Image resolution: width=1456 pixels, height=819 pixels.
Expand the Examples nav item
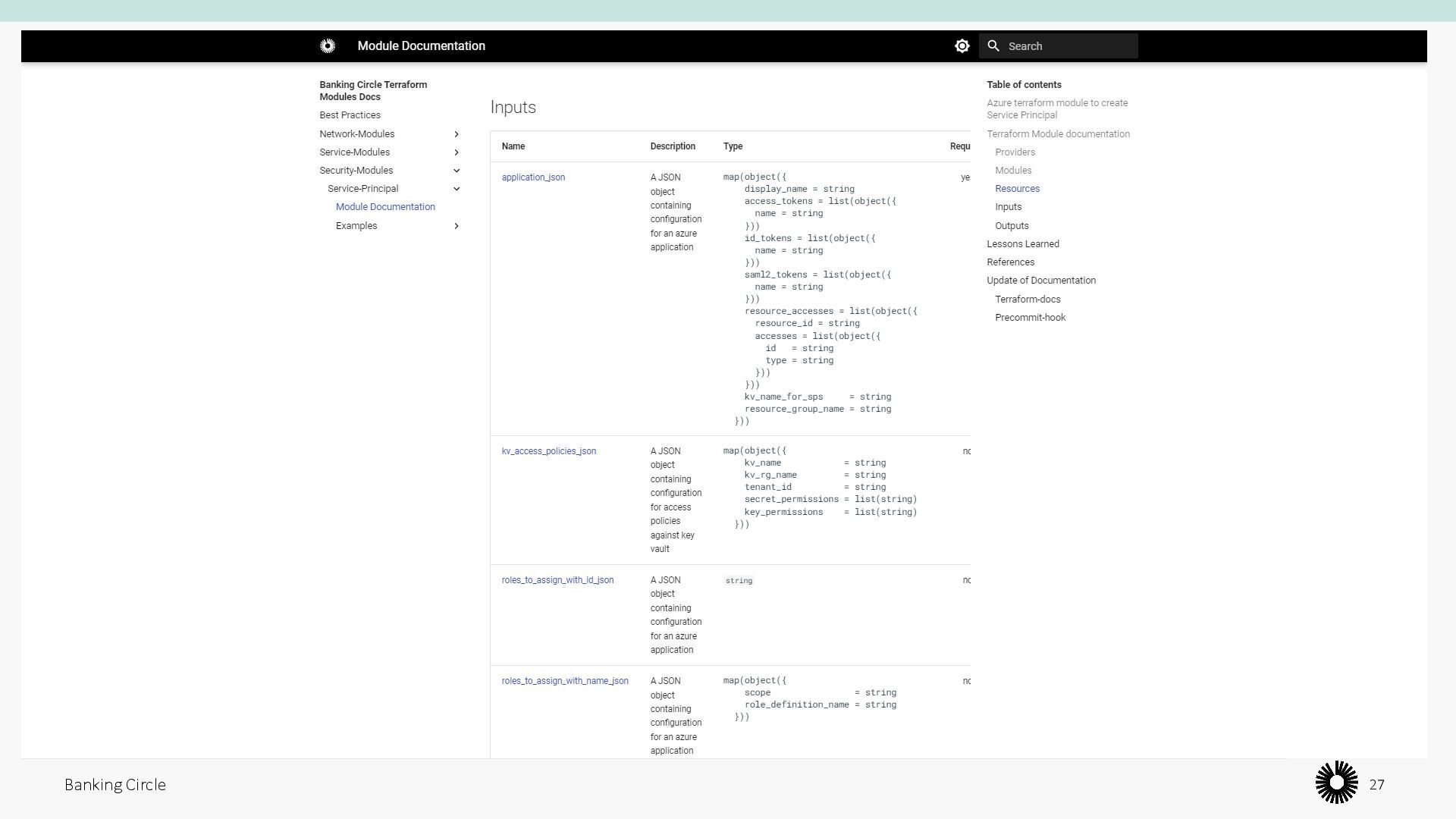pos(457,226)
